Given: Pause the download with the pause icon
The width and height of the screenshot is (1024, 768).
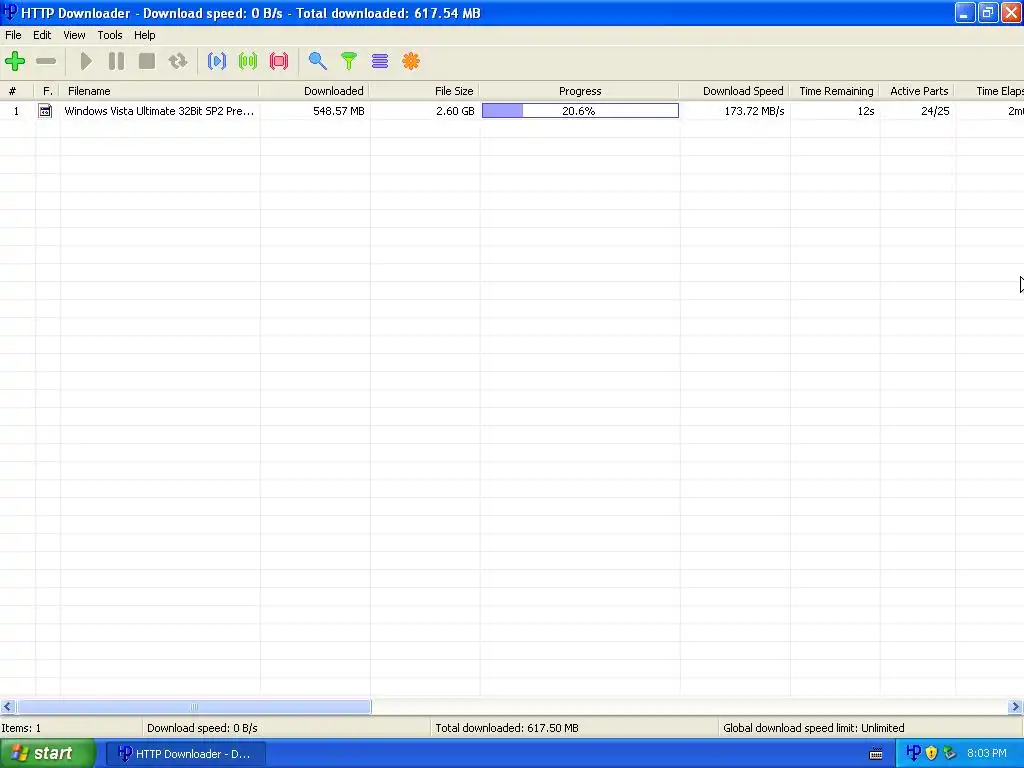Looking at the screenshot, I should pos(116,61).
